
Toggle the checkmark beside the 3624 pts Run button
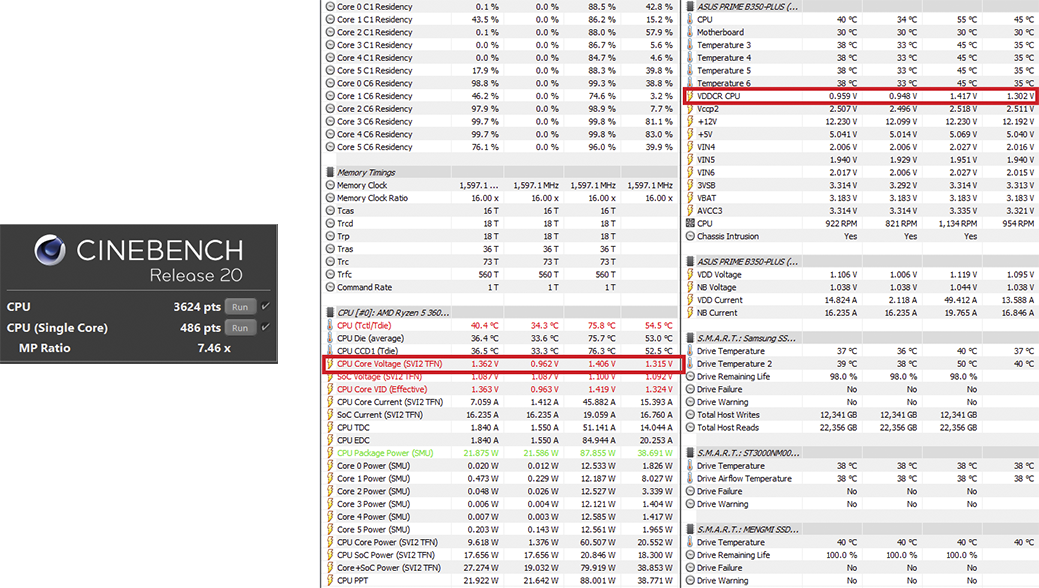(266, 306)
